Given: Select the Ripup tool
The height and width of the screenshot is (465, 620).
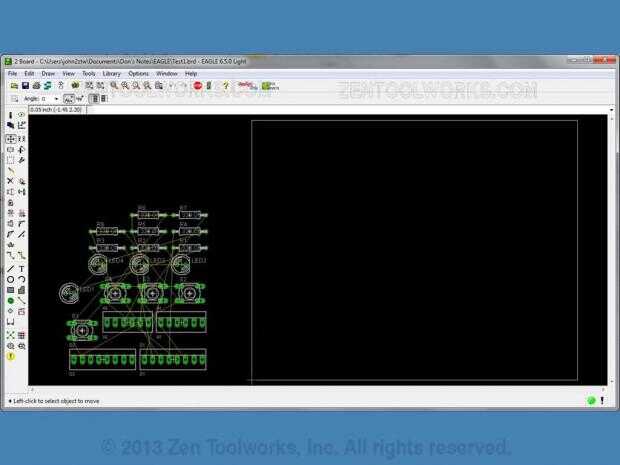Looking at the screenshot, I should [x=21, y=255].
